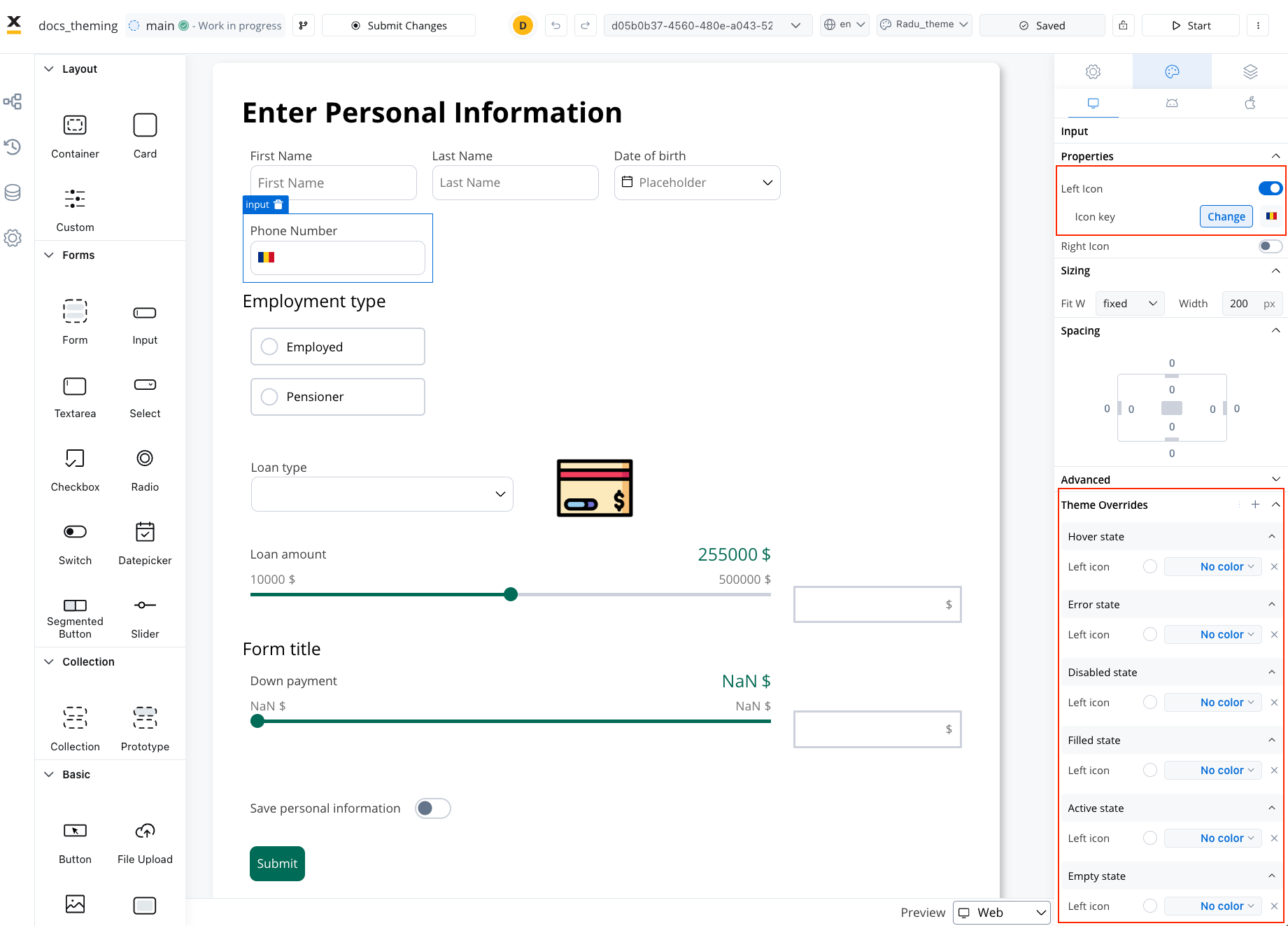Select the Form component

click(x=75, y=321)
